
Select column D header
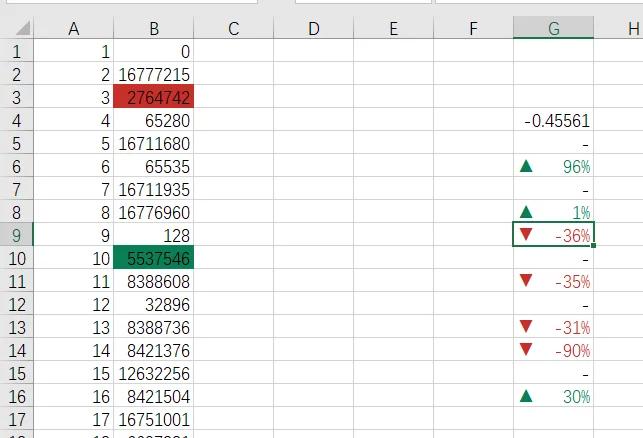pos(313,28)
